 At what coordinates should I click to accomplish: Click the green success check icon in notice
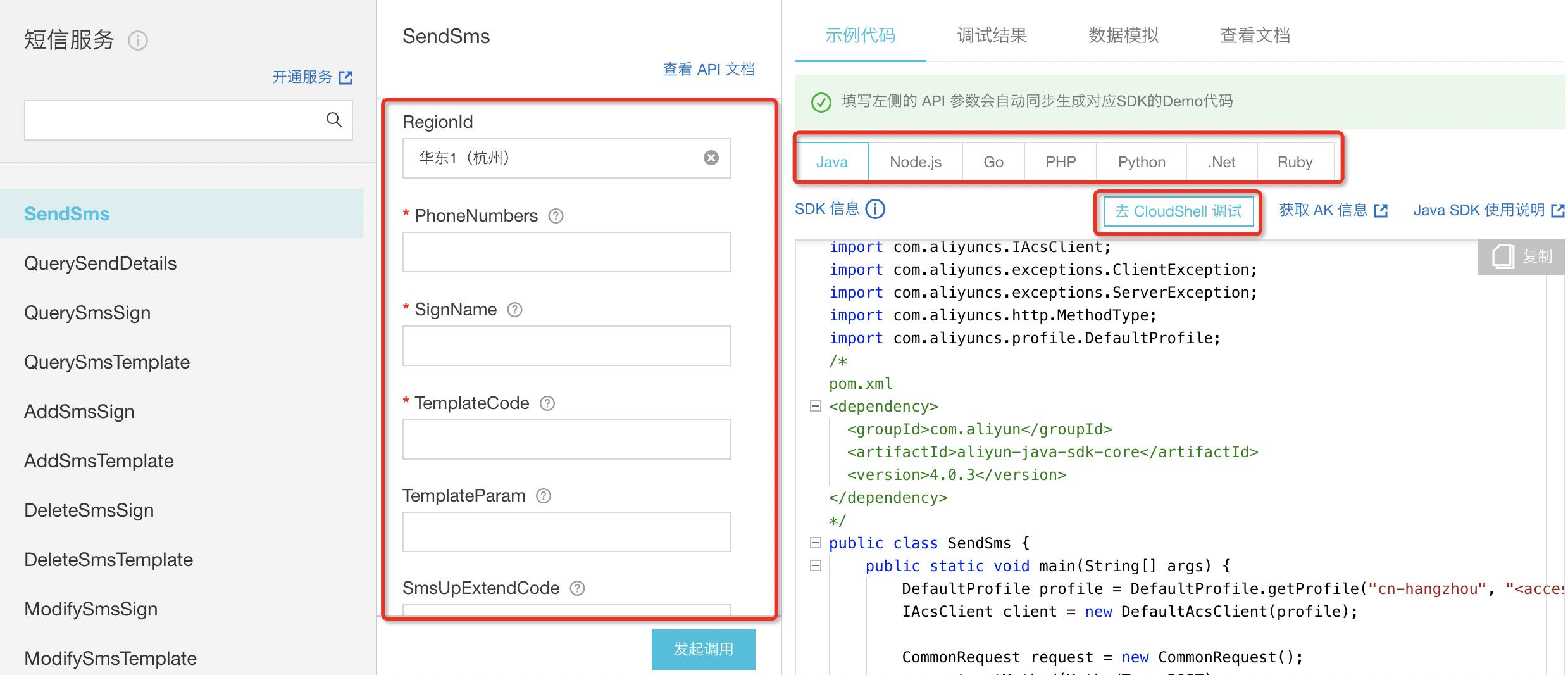coord(821,102)
